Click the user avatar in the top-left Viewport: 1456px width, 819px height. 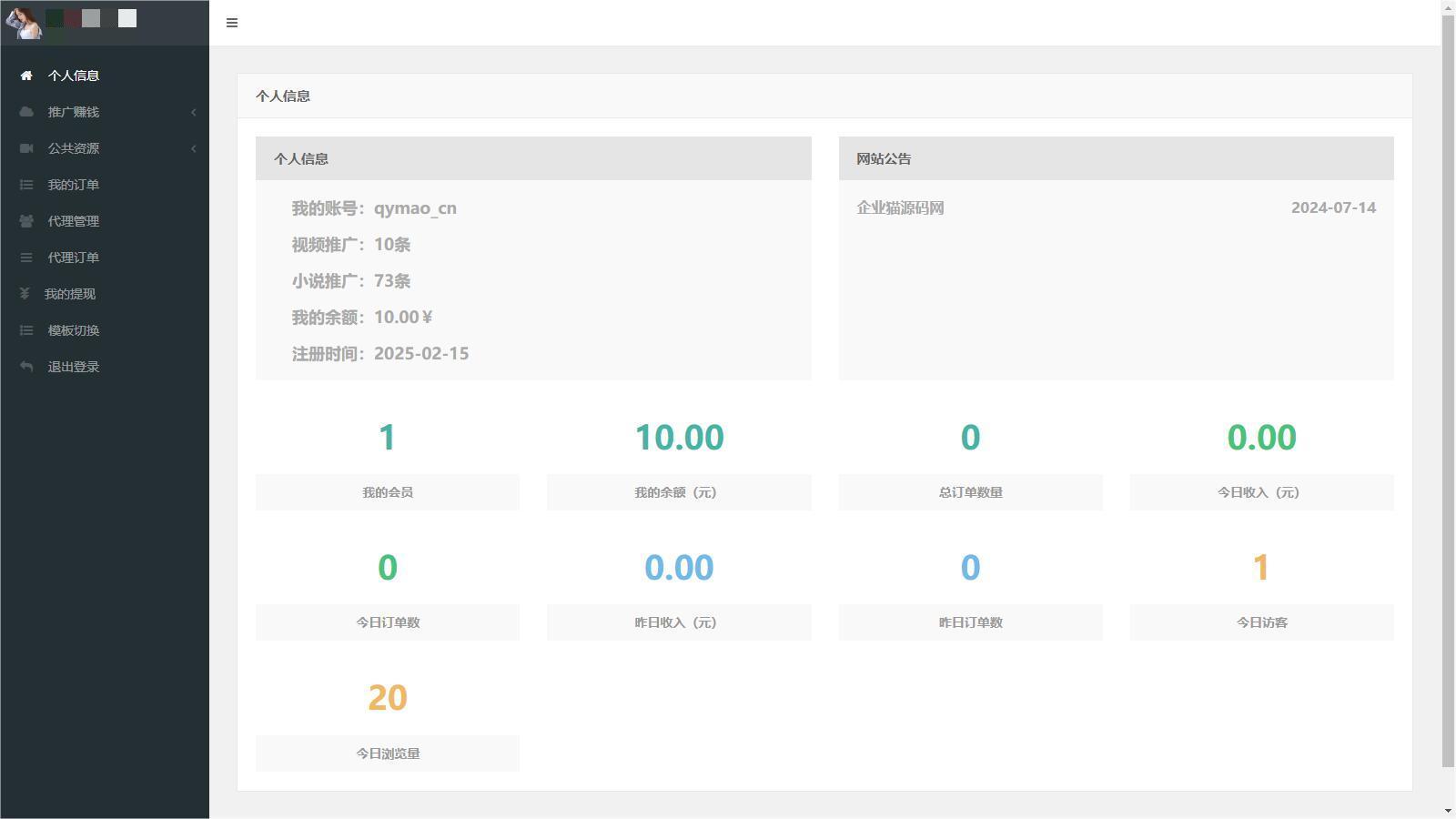(24, 22)
